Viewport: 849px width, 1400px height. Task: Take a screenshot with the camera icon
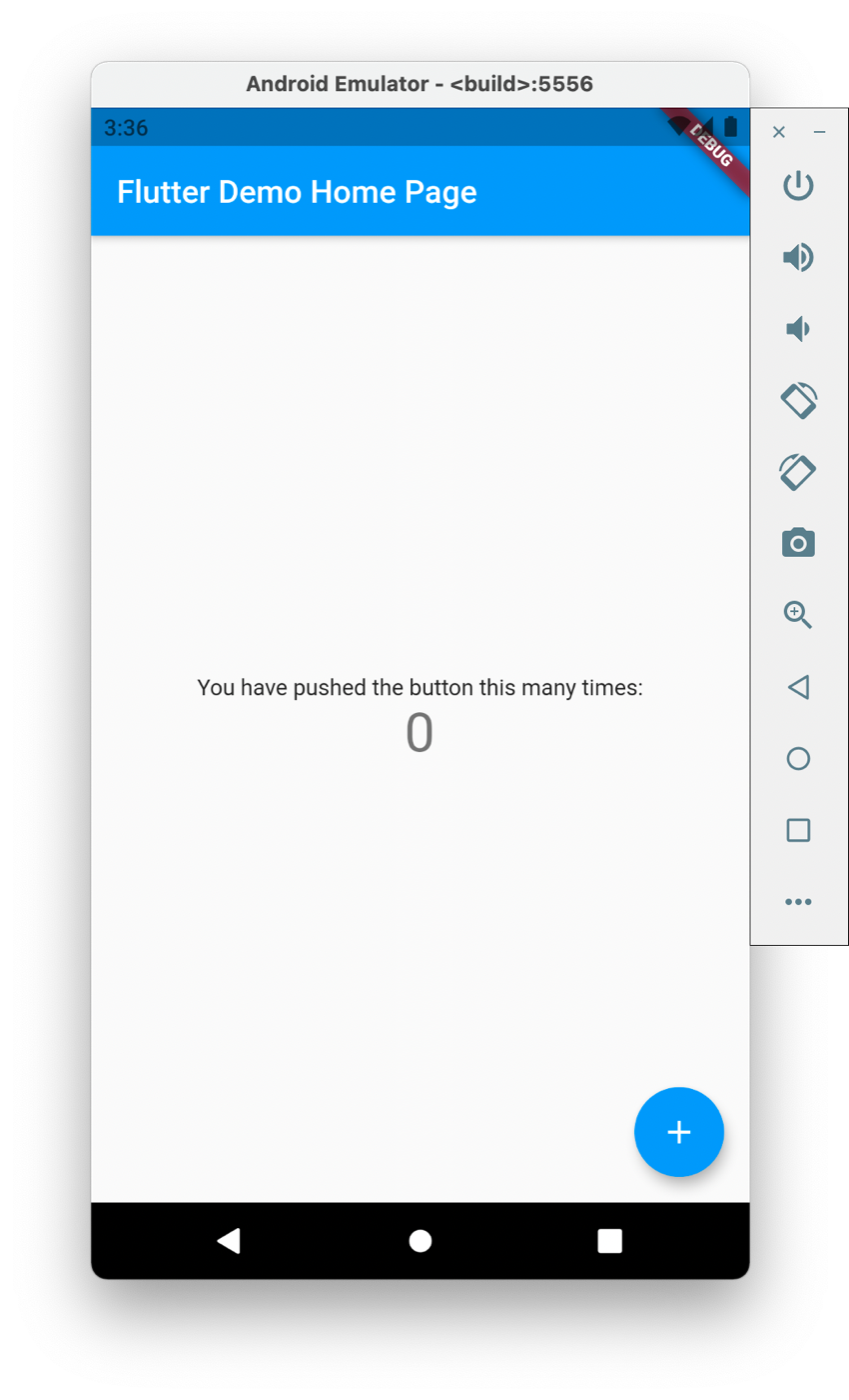tap(798, 543)
